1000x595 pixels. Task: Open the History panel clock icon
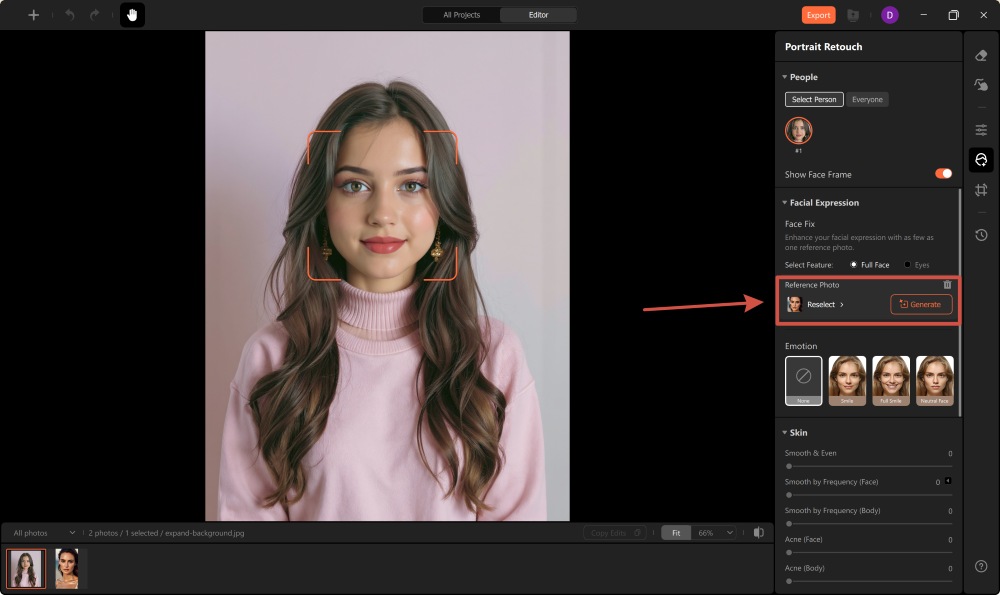tap(981, 235)
